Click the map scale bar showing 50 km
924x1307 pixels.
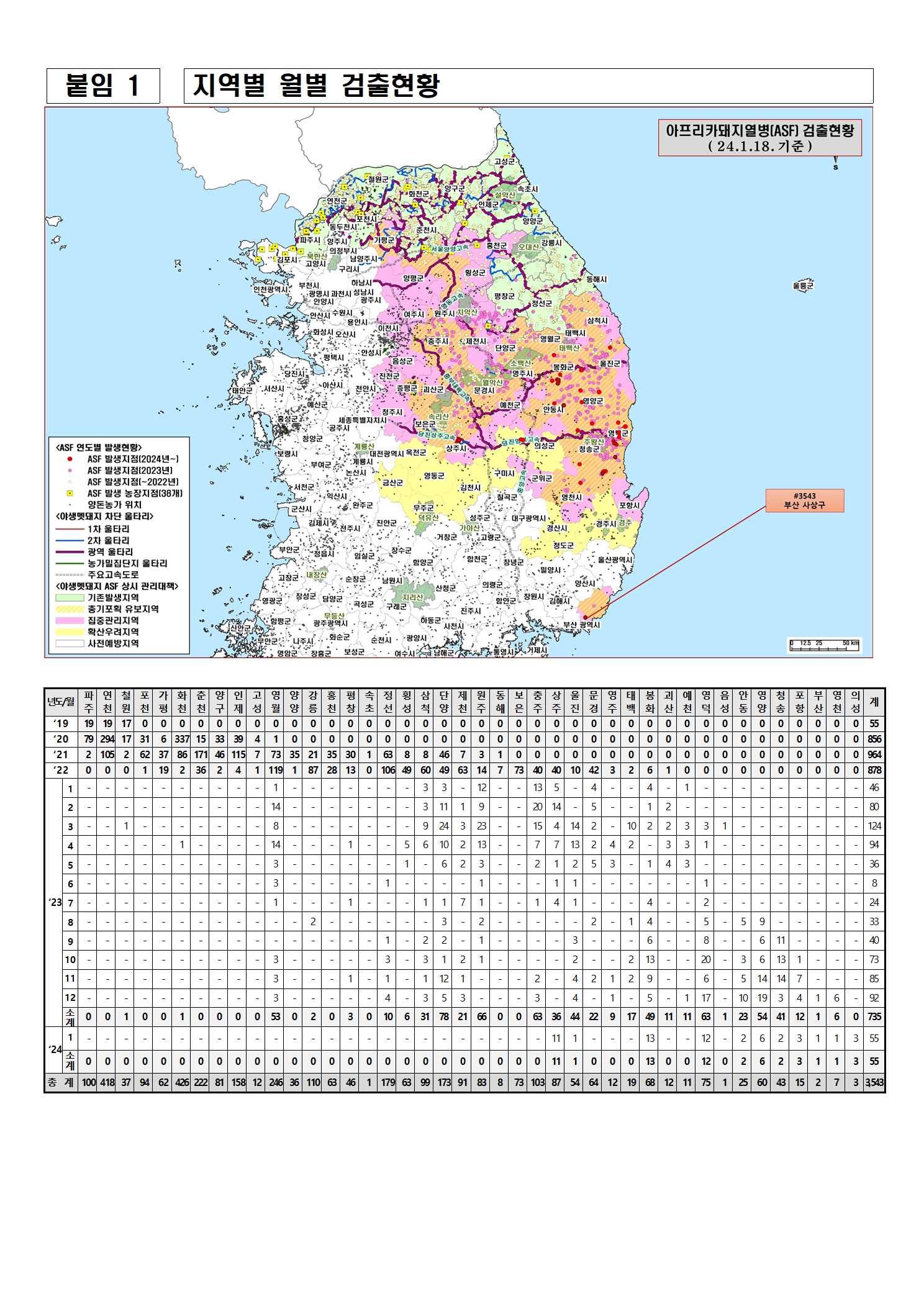(x=824, y=646)
